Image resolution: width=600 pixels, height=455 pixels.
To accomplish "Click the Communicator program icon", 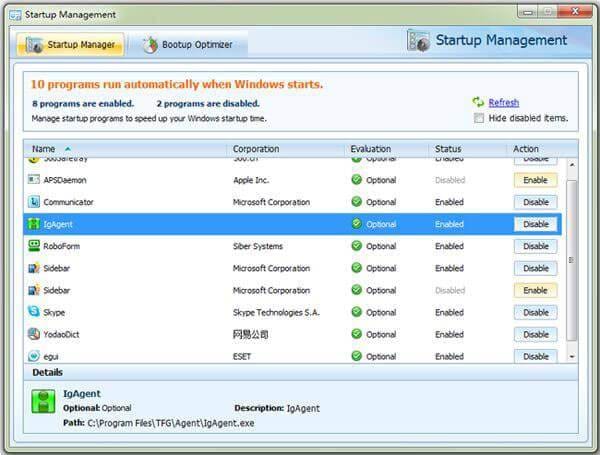I will (35, 202).
